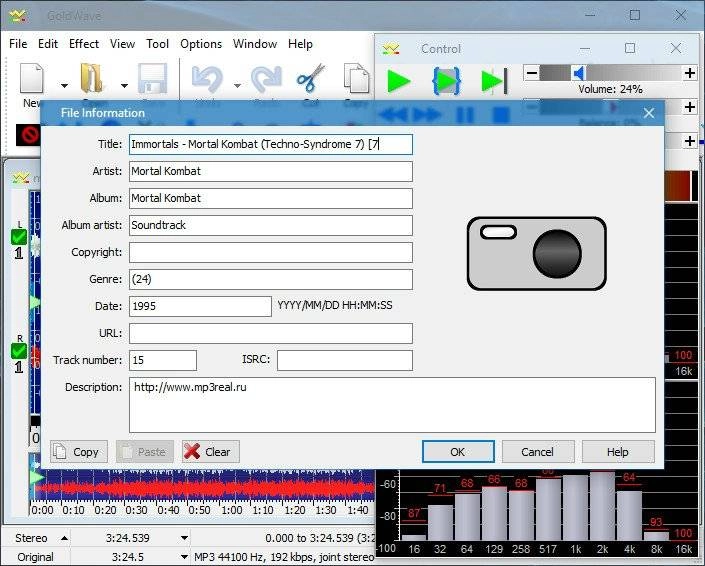The height and width of the screenshot is (566, 705).
Task: Click the Album input field
Action: click(271, 198)
